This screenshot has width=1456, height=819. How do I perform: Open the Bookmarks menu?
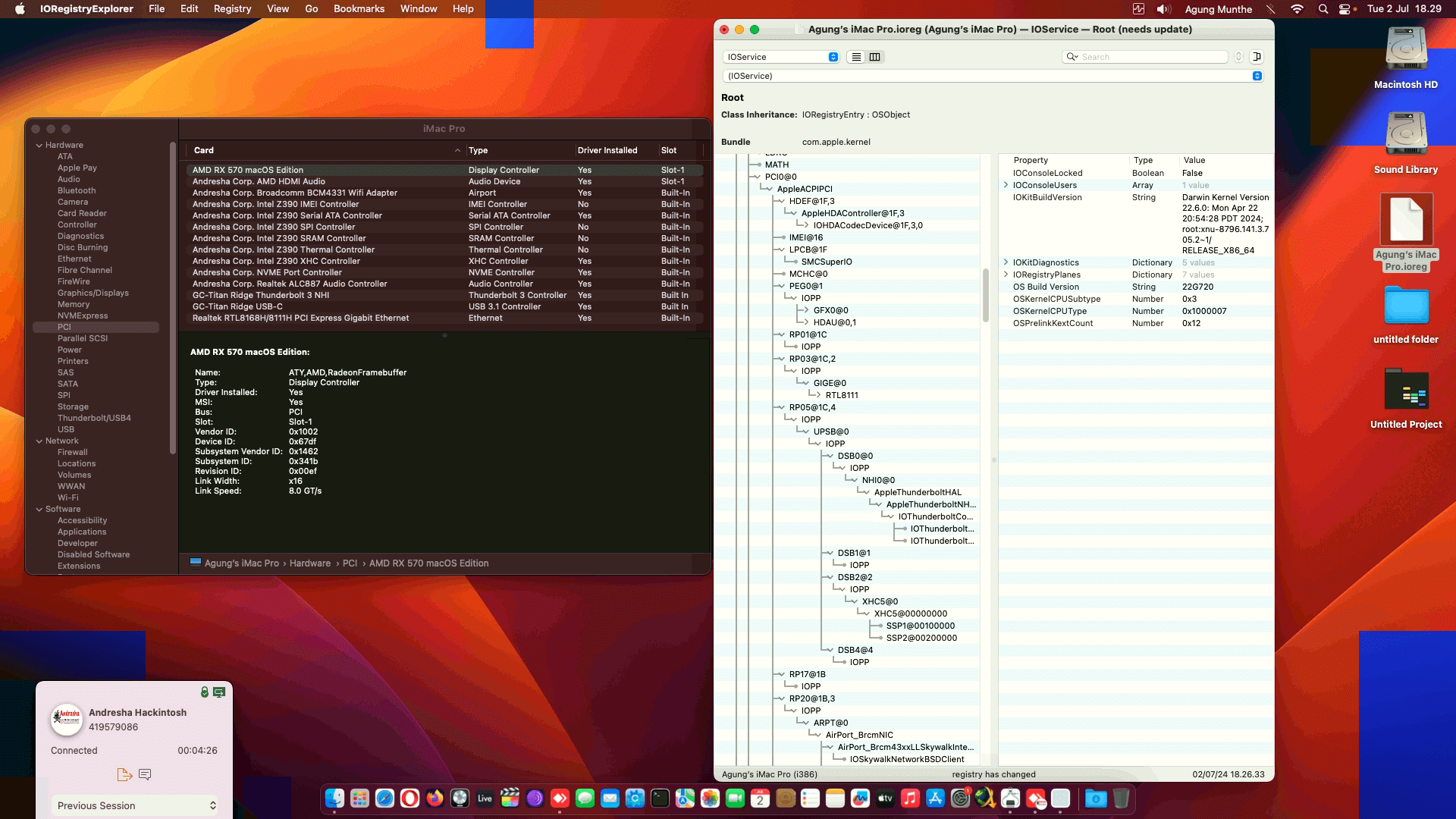[359, 8]
